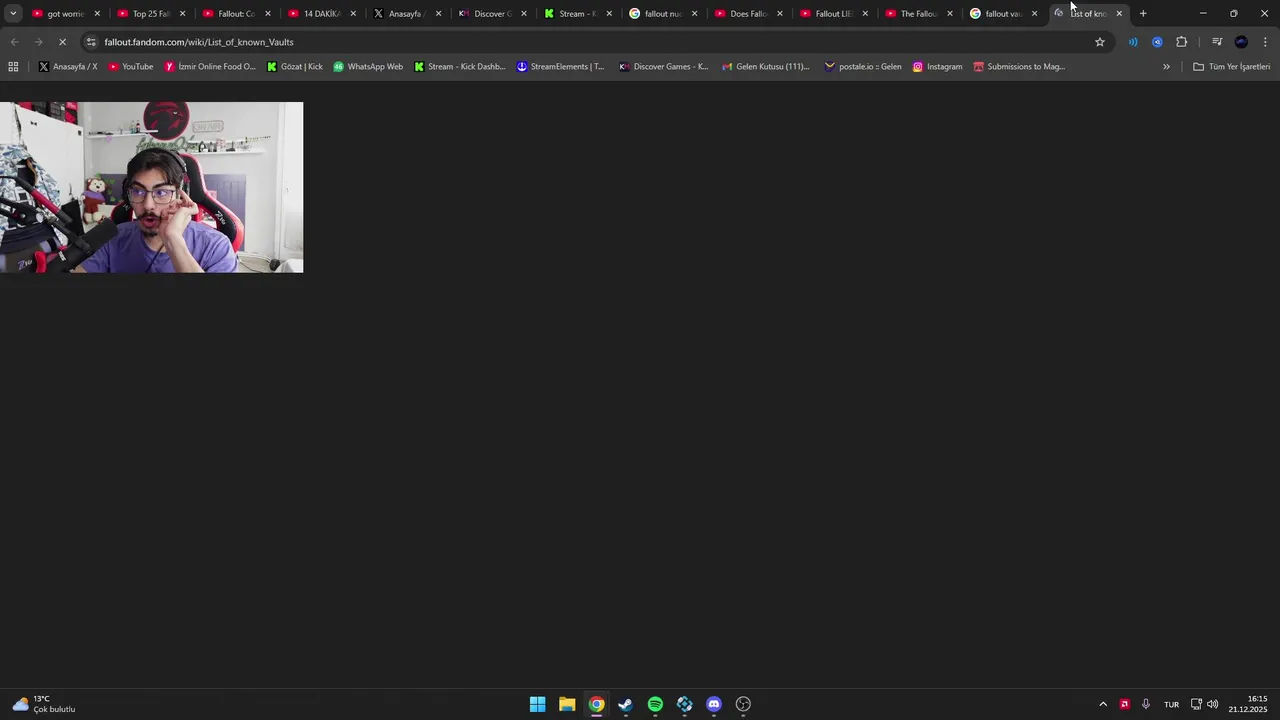Open the Chrome profile avatar
This screenshot has height=720, width=1280.
click(x=1241, y=42)
